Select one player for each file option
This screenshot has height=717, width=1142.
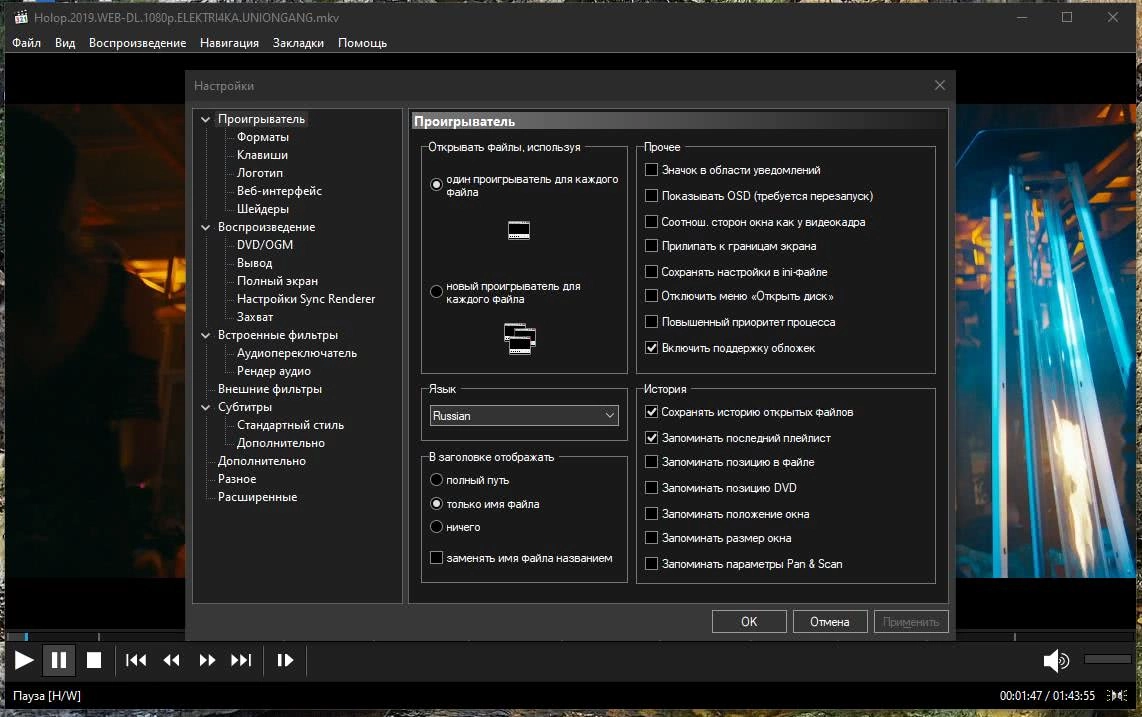(x=436, y=185)
